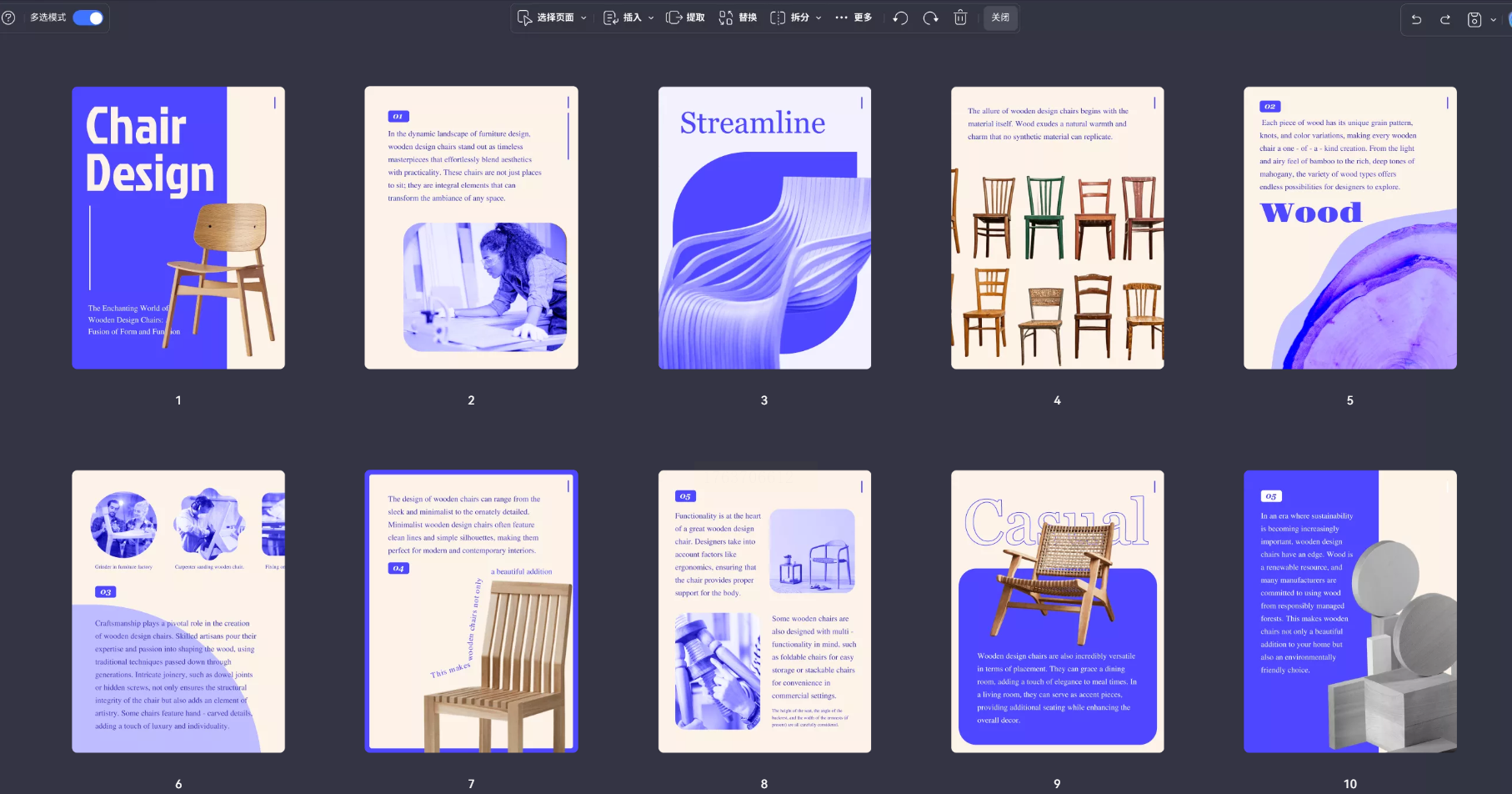Expand the 插入 insert dropdown
This screenshot has width=1512, height=794.
pos(628,18)
